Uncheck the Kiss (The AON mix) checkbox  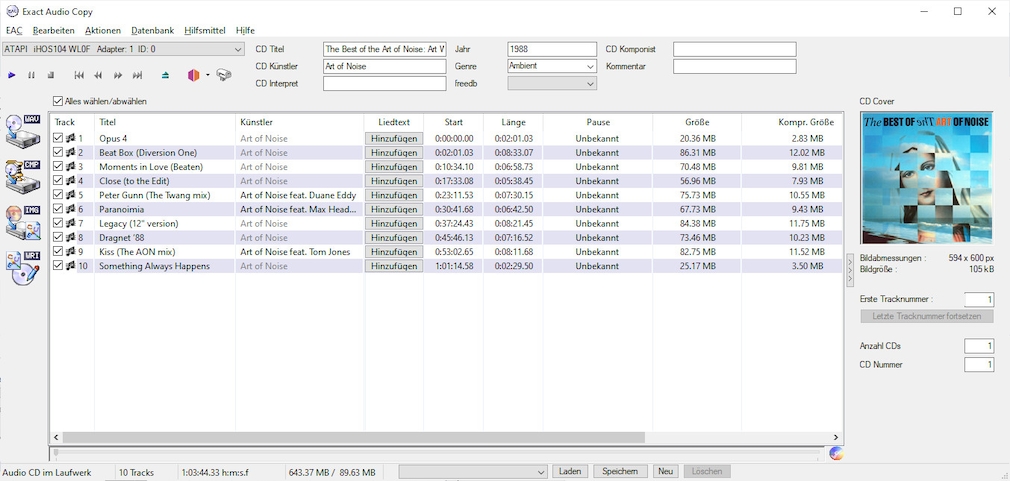click(59, 252)
